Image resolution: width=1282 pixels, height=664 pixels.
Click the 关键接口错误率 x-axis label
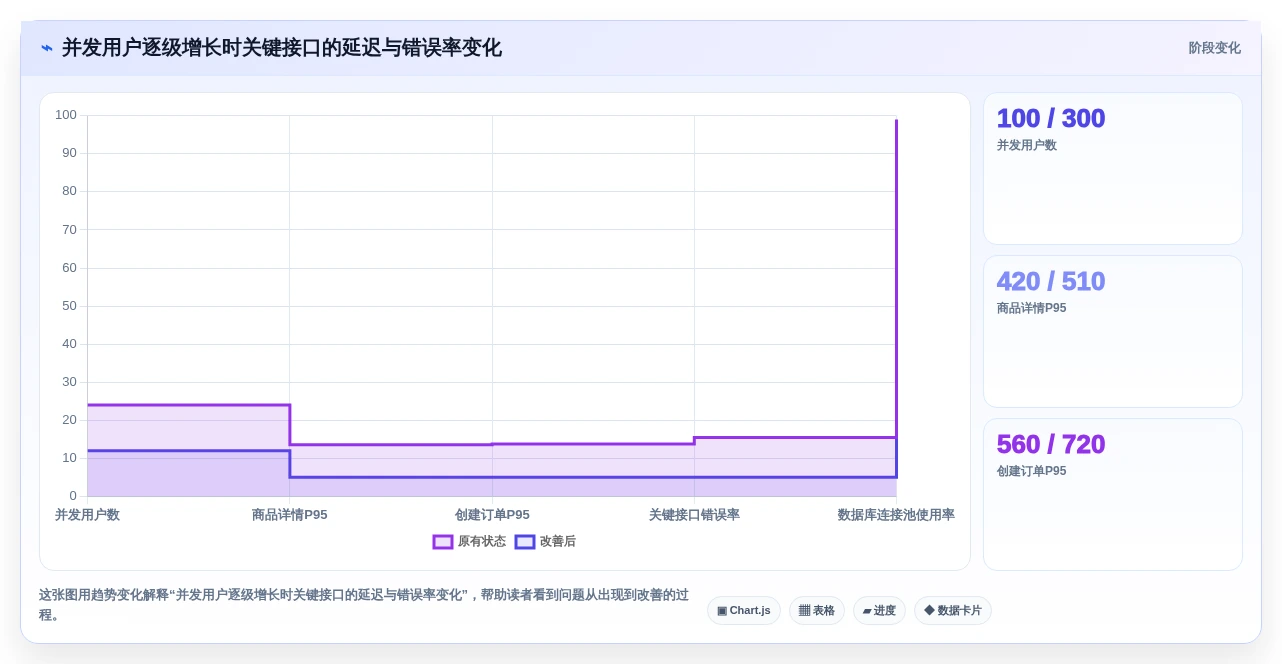click(x=694, y=515)
